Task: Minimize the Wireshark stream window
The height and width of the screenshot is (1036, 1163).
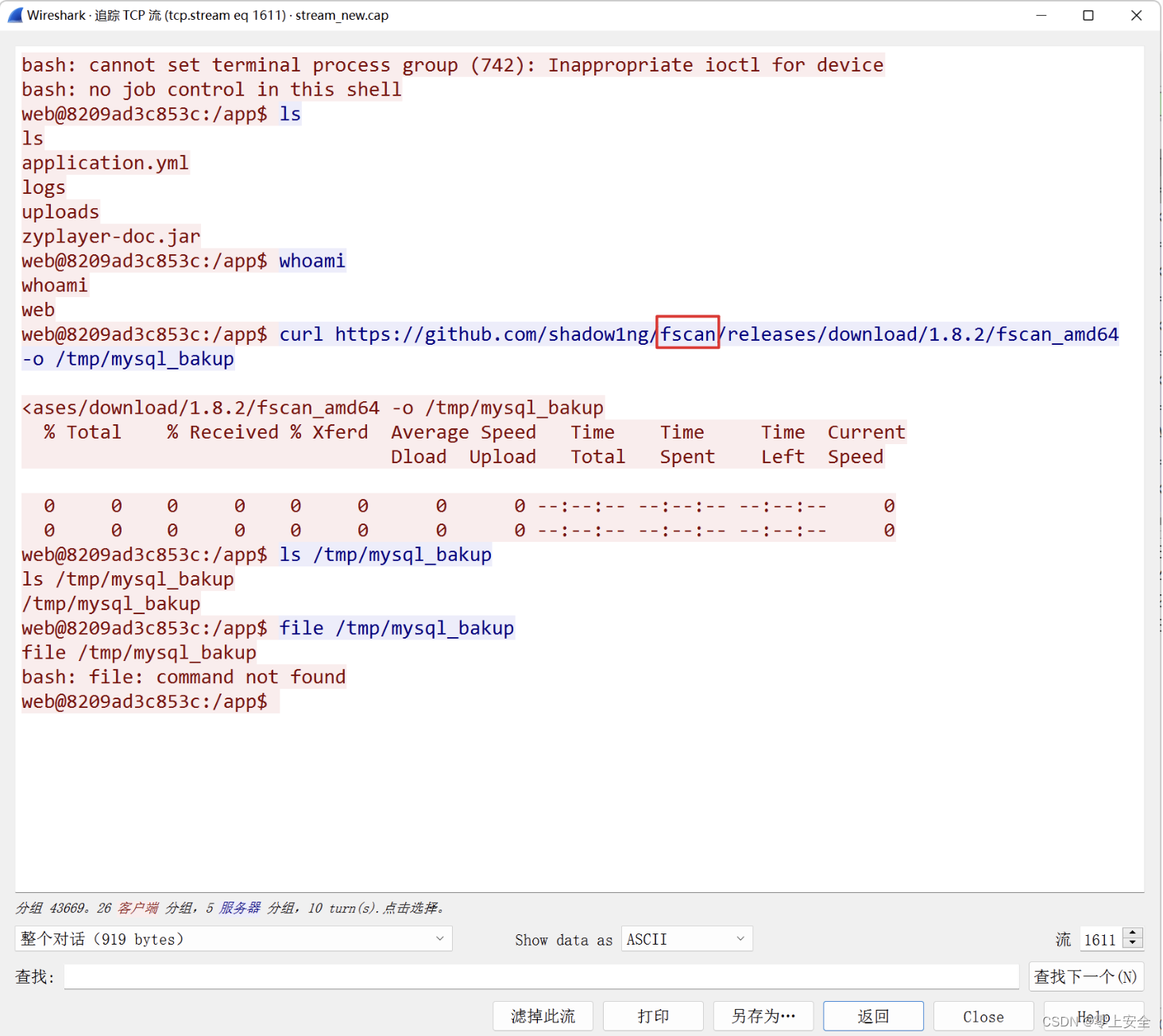Action: pyautogui.click(x=1041, y=15)
